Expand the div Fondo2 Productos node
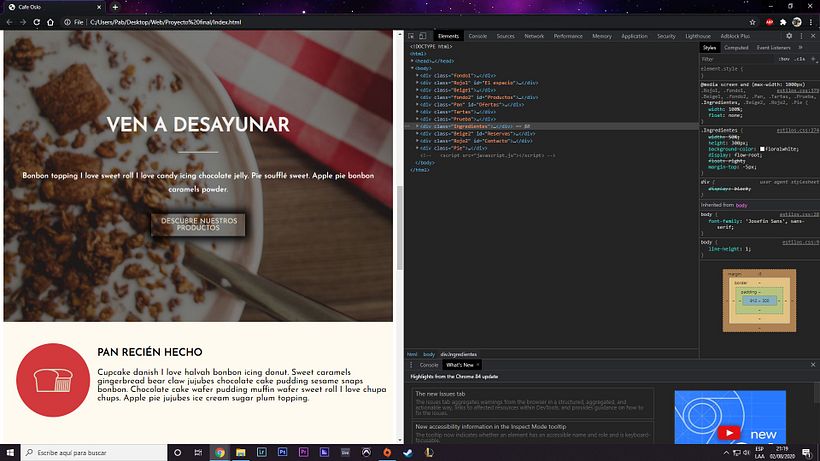Image resolution: width=820 pixels, height=461 pixels. [417, 98]
